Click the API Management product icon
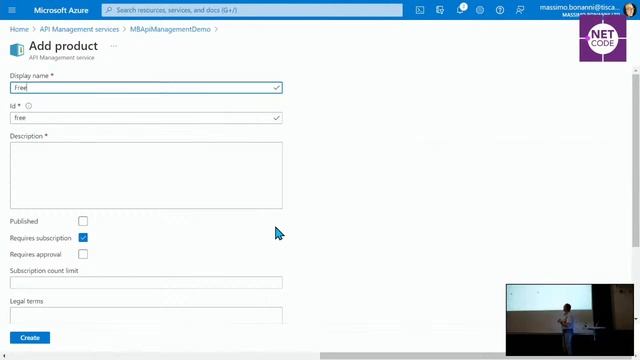The width and height of the screenshot is (640, 360). pos(17,50)
